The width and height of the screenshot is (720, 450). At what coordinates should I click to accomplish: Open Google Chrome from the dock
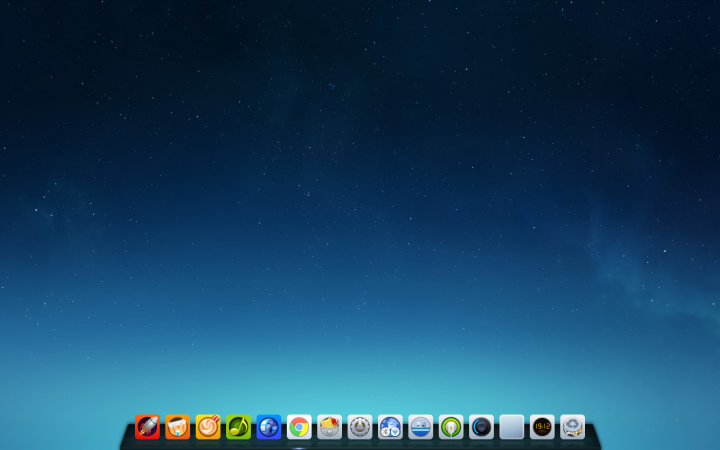click(299, 427)
